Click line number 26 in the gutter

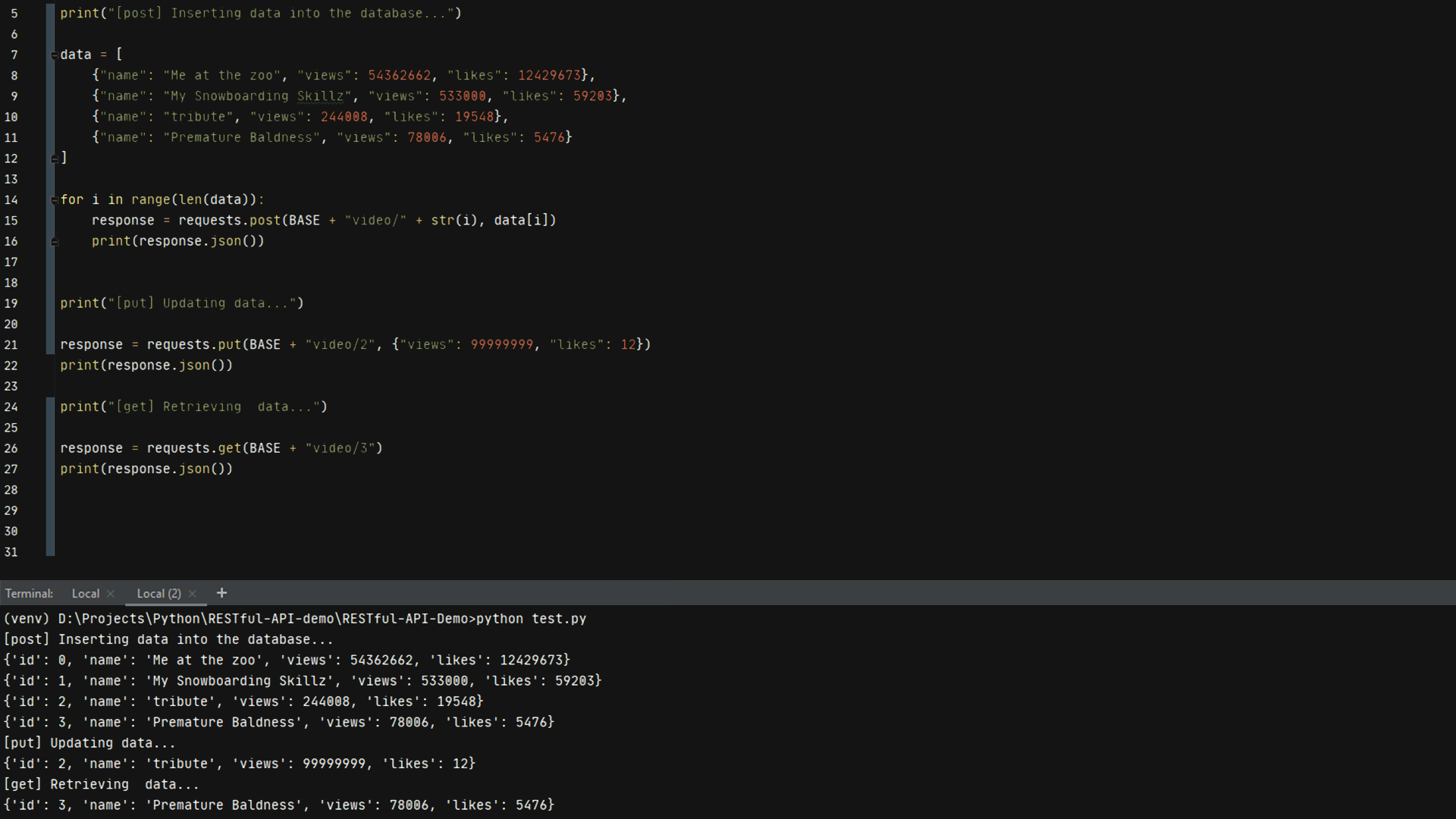pos(11,448)
